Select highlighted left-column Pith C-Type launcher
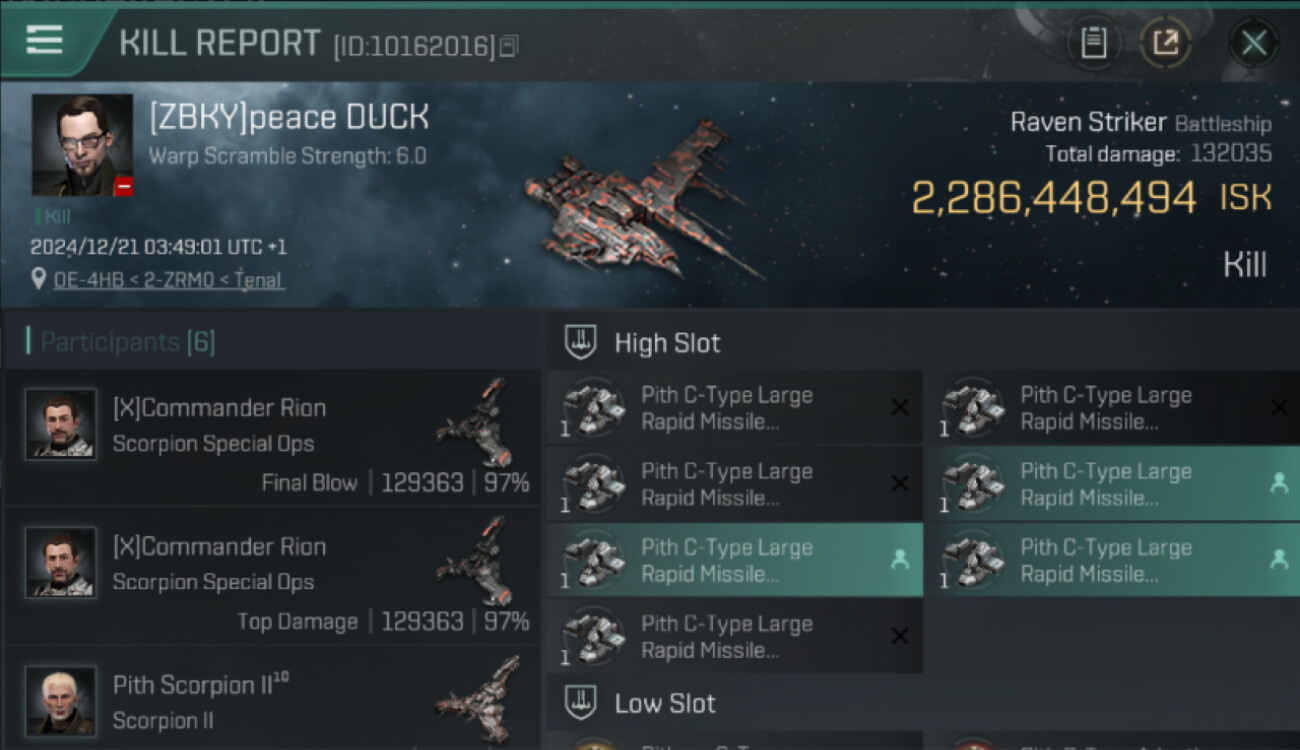 pyautogui.click(x=735, y=560)
